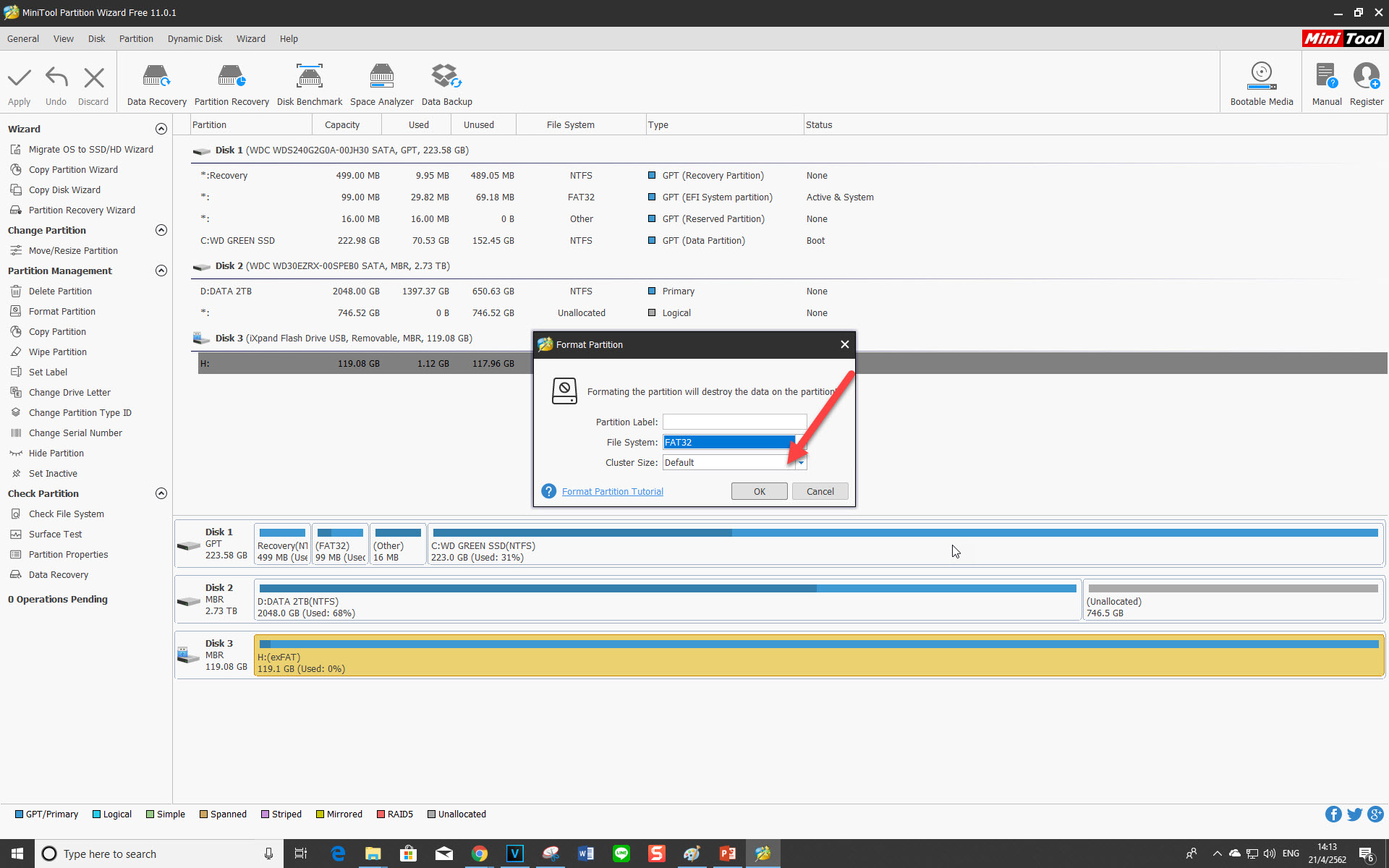Open the Dynamic Disk menu
1389x868 pixels.
coord(195,38)
